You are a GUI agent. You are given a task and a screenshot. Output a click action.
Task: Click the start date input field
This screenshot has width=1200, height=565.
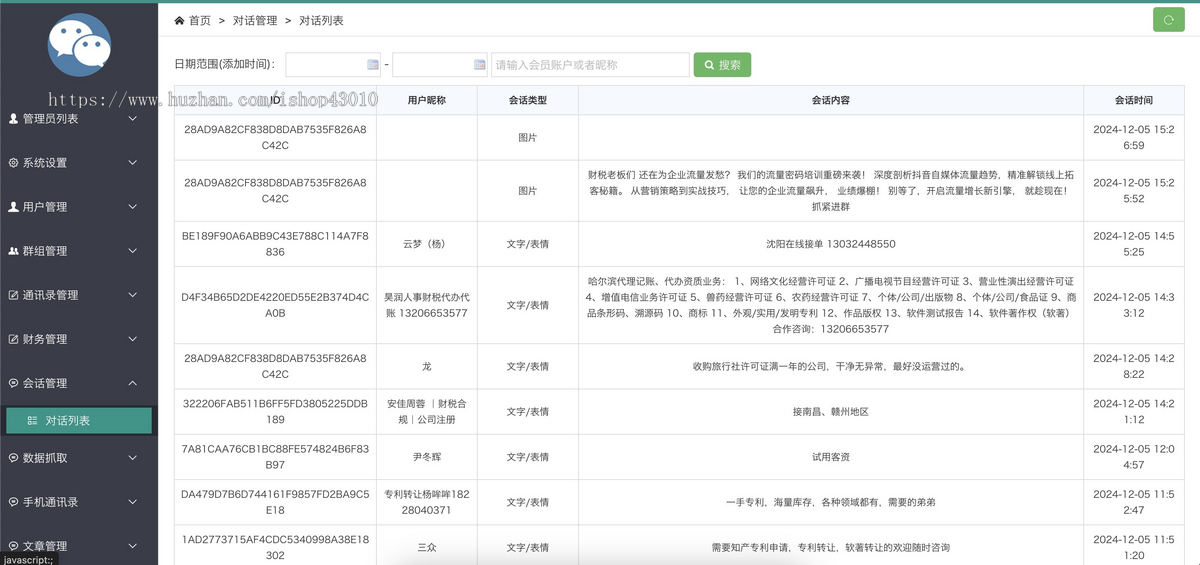point(333,65)
